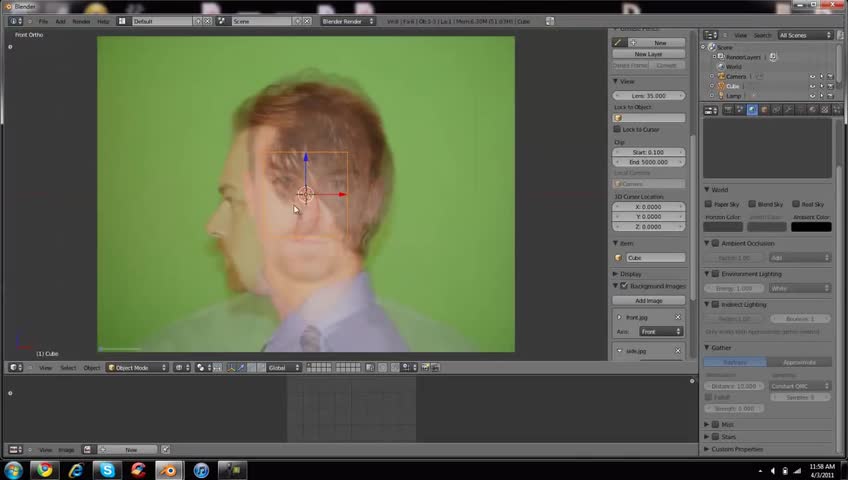848x480 pixels.
Task: Open the Axis Front dropdown
Action: click(x=661, y=331)
